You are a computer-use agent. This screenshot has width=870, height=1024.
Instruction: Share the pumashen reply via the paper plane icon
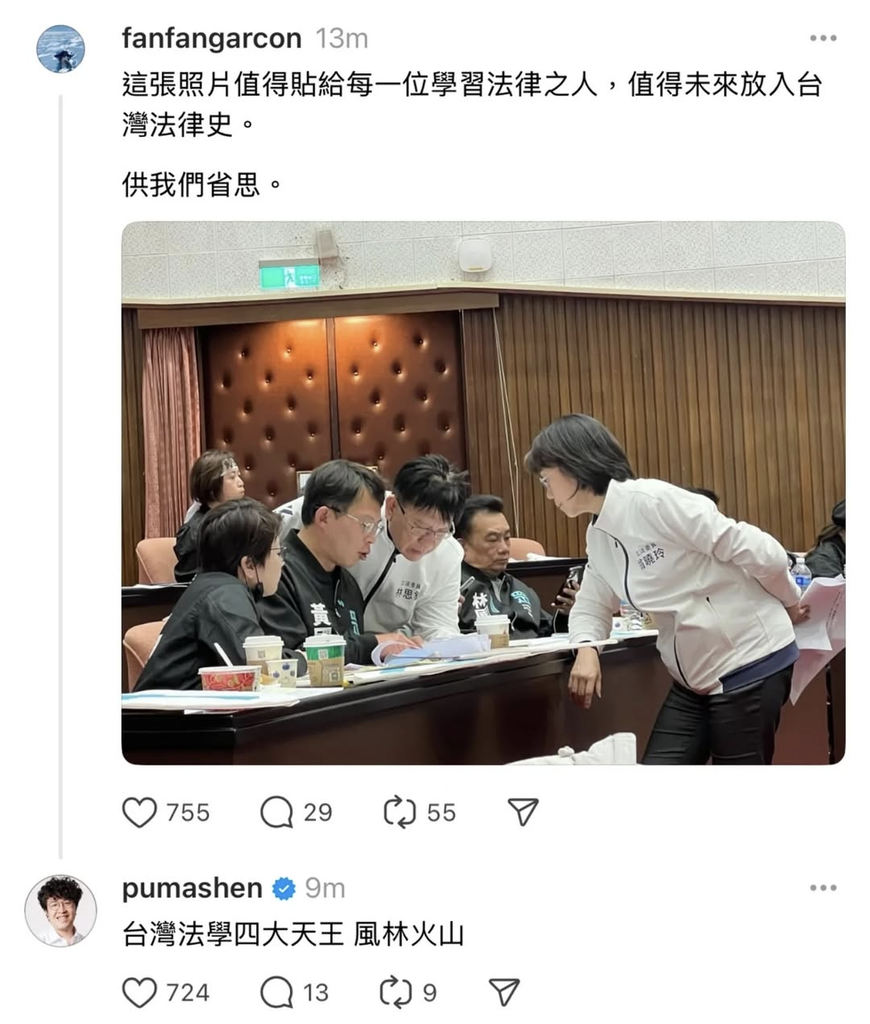tap(504, 992)
